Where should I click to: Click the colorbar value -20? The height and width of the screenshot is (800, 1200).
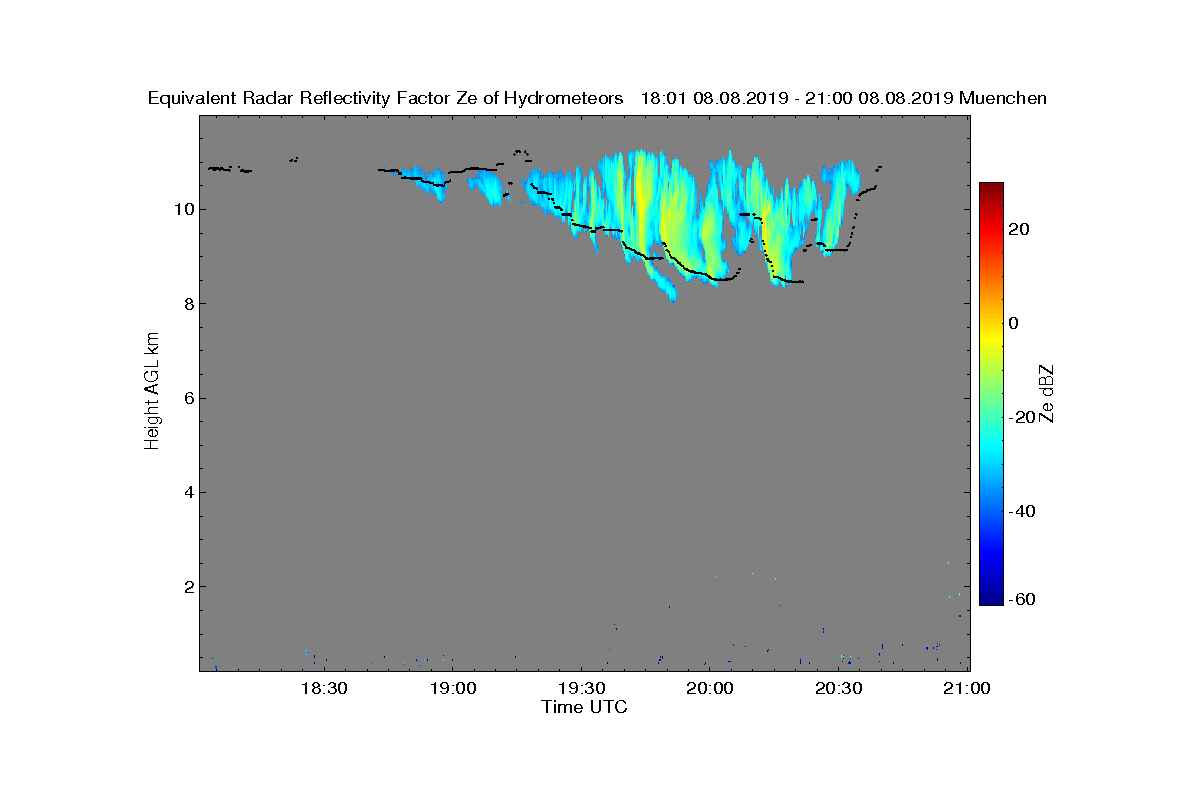1022,418
